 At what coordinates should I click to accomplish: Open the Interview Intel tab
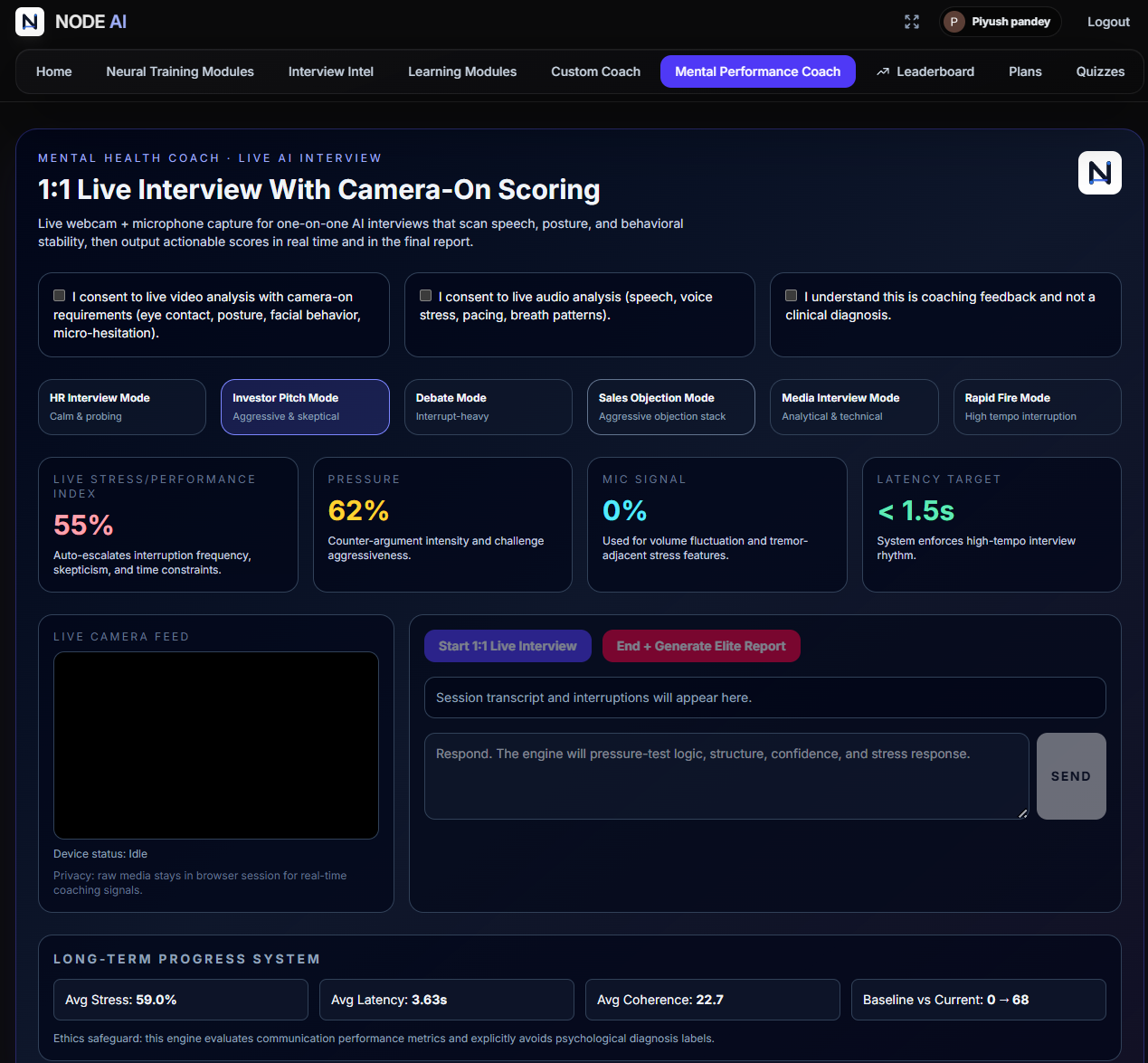click(x=330, y=71)
